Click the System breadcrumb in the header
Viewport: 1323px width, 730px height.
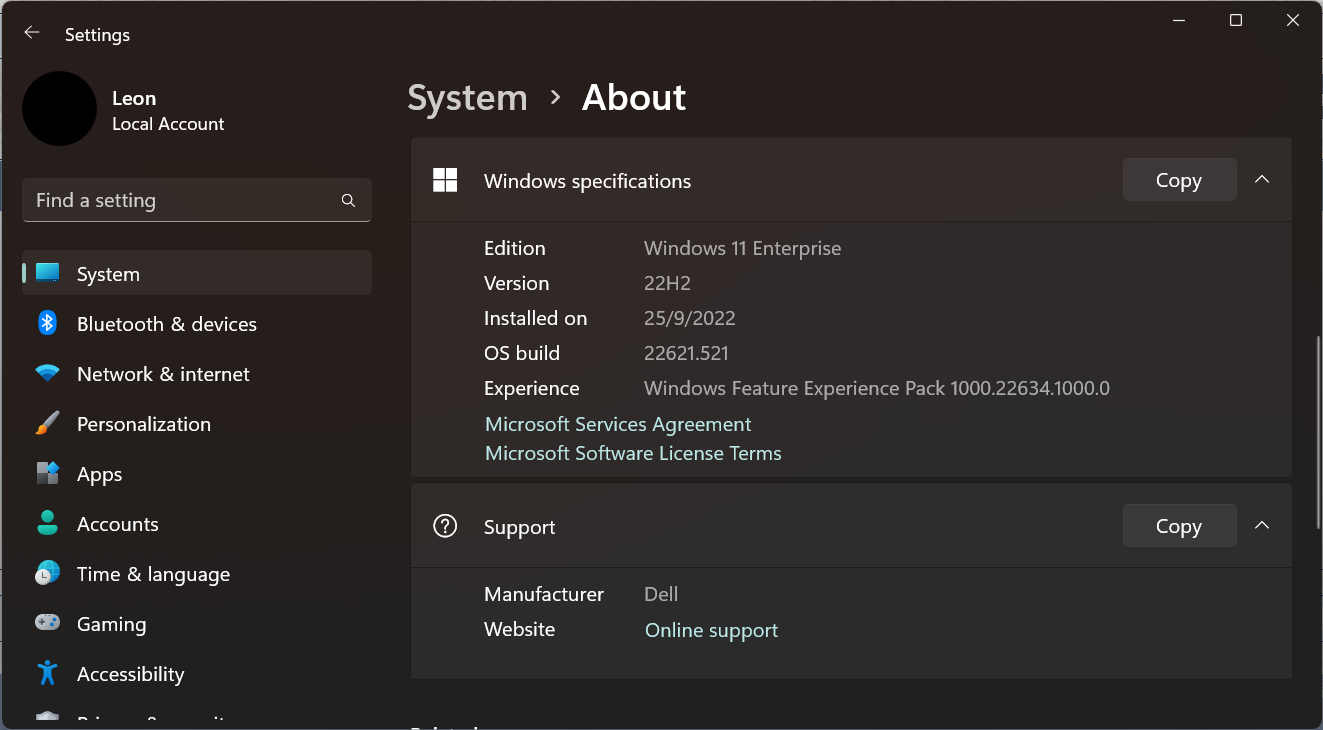467,97
